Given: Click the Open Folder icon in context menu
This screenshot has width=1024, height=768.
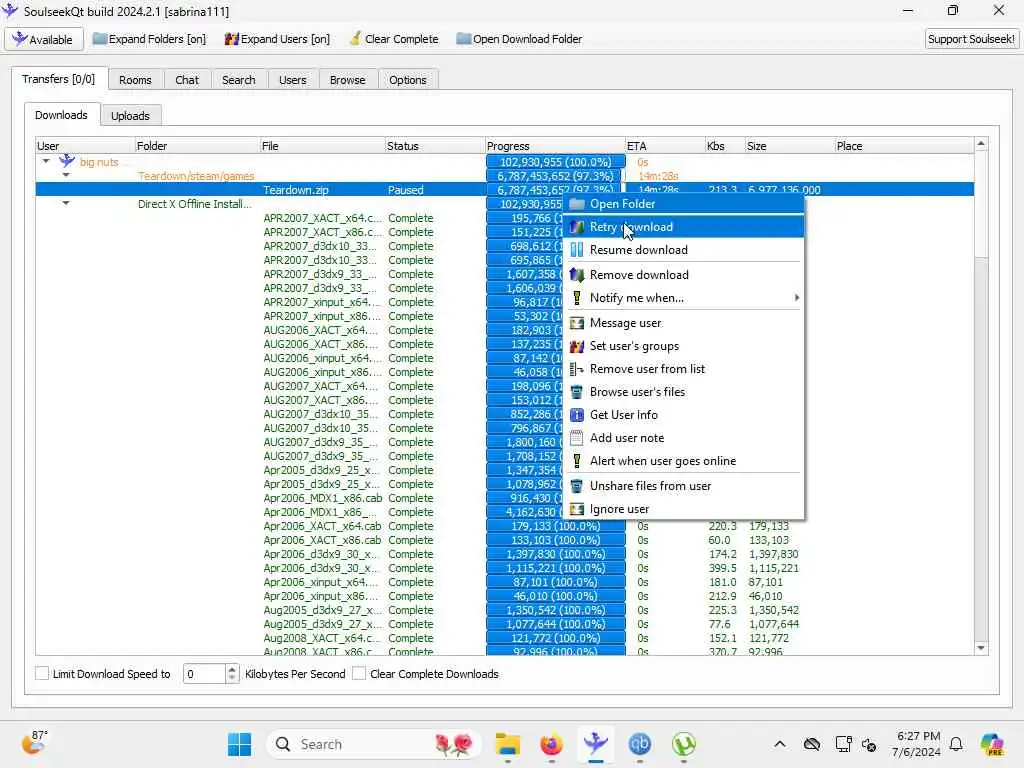Looking at the screenshot, I should click(x=577, y=204).
